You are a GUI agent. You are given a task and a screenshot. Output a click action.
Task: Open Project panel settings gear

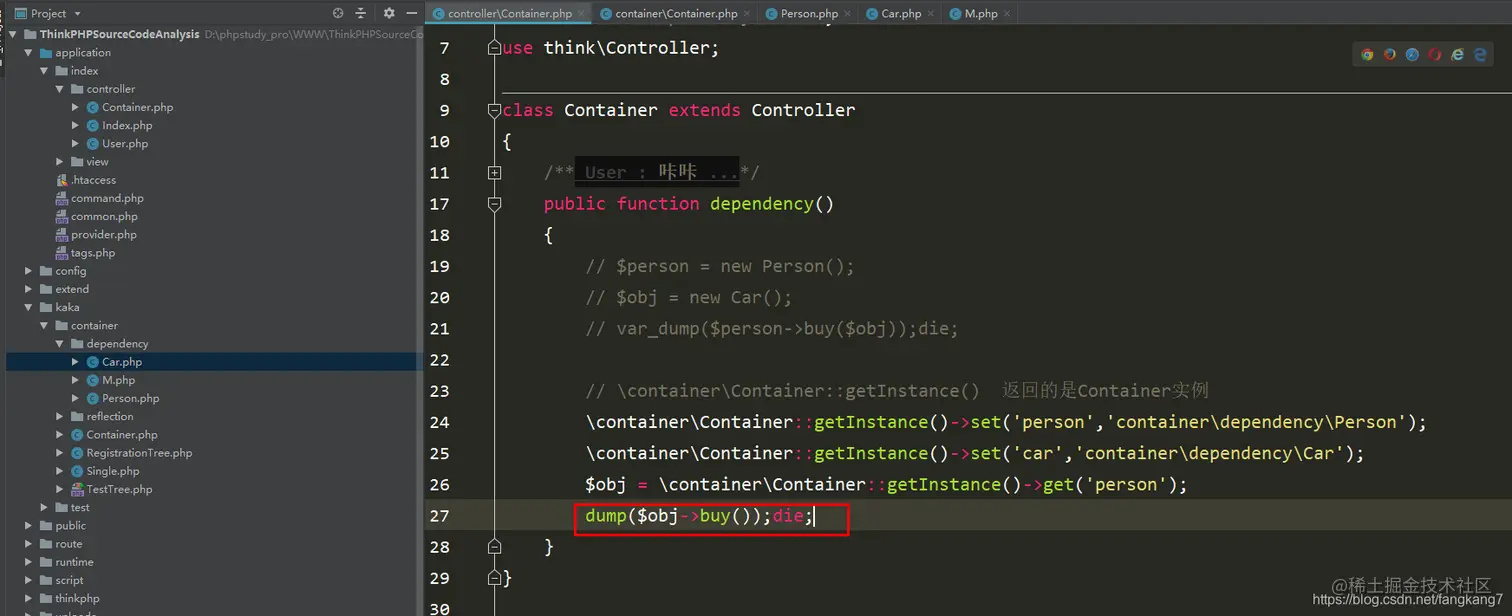(389, 13)
